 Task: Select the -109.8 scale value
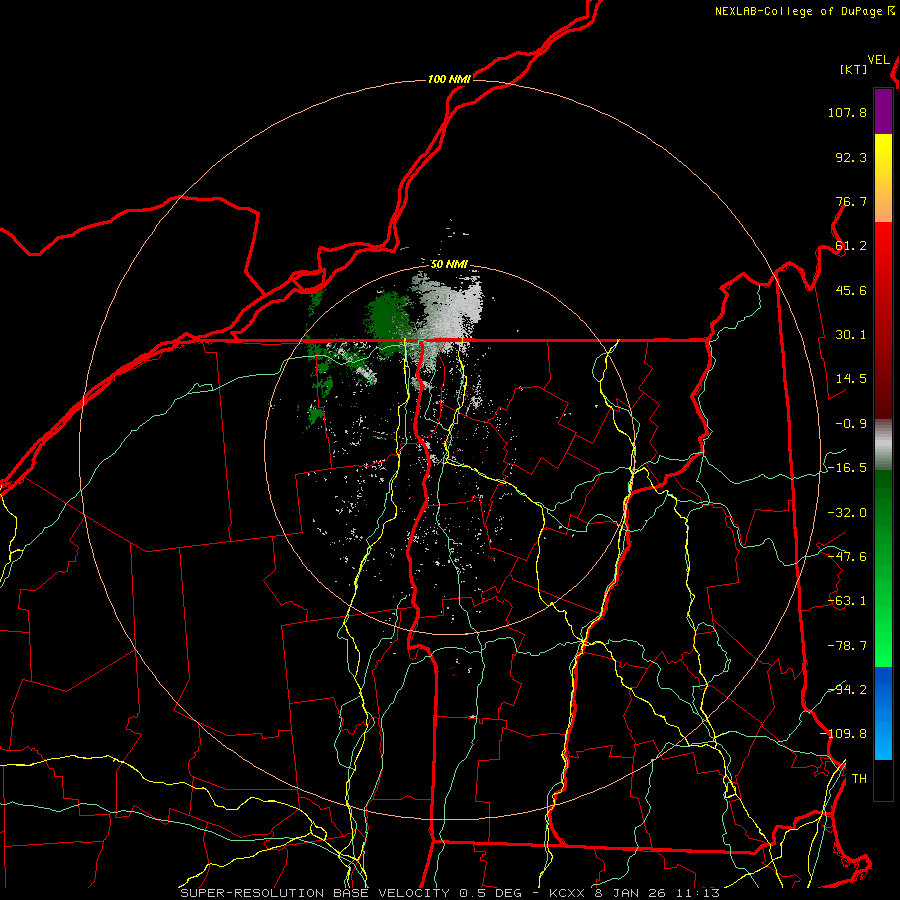click(843, 734)
